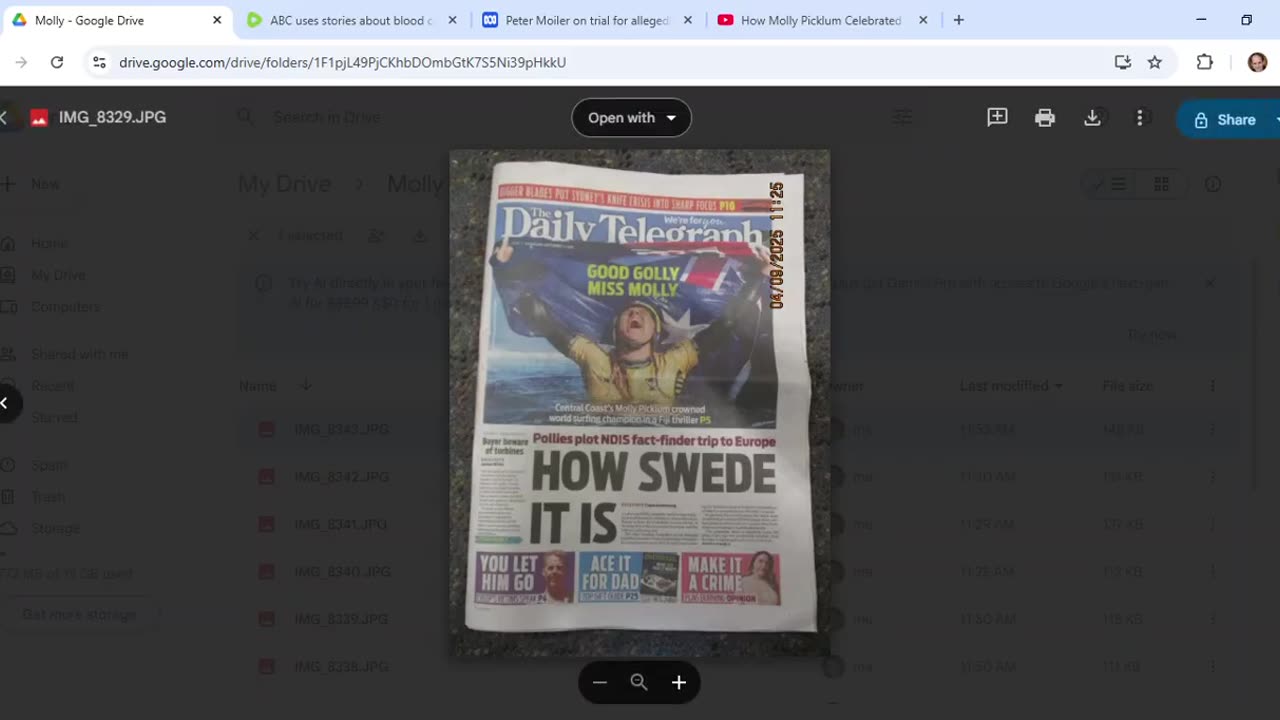1280x720 pixels.
Task: Sort by the Last modified column
Action: click(1010, 386)
